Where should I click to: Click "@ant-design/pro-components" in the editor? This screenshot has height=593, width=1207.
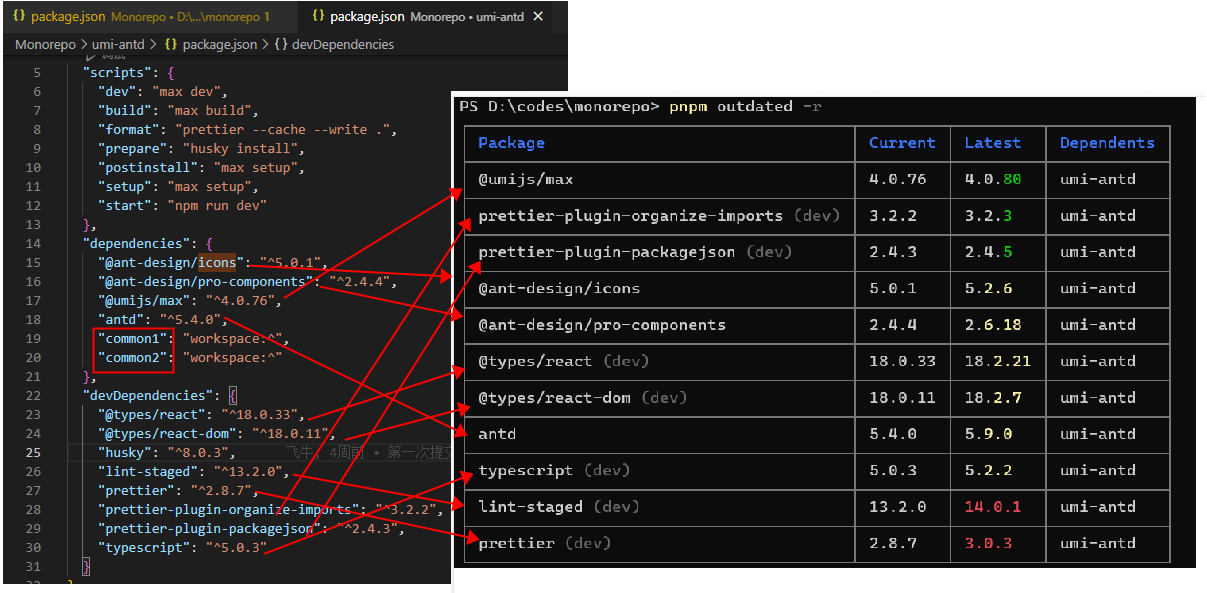click(x=206, y=281)
